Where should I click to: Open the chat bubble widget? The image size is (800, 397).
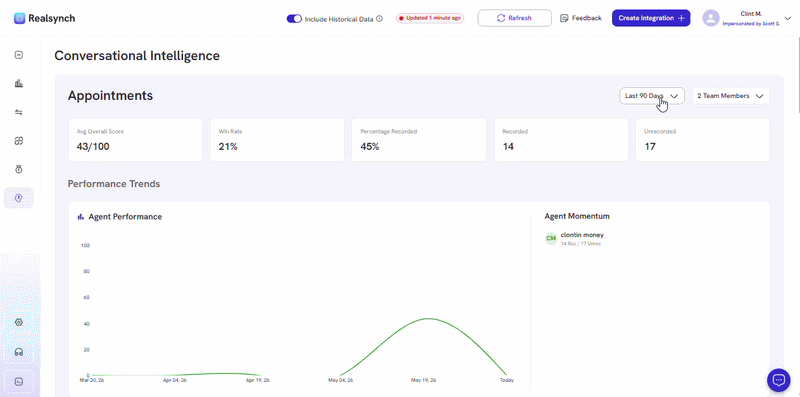(779, 379)
